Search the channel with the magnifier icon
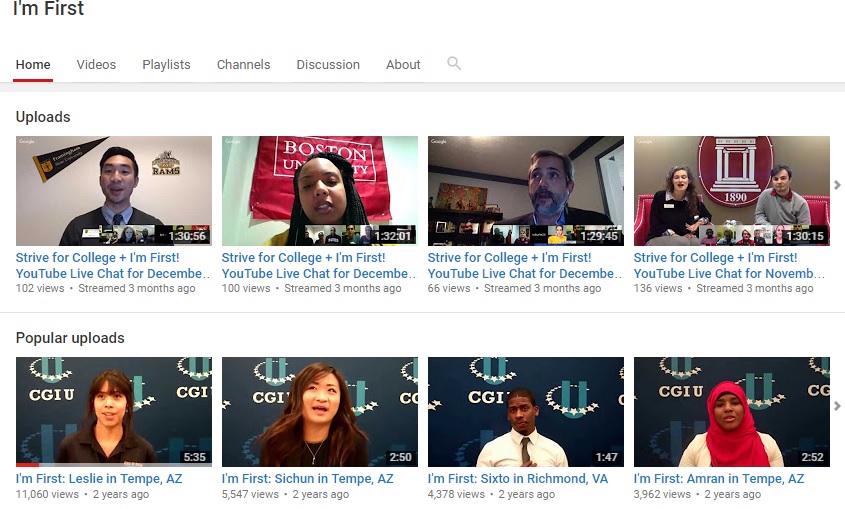Viewport: 845px width, 509px height. (454, 64)
